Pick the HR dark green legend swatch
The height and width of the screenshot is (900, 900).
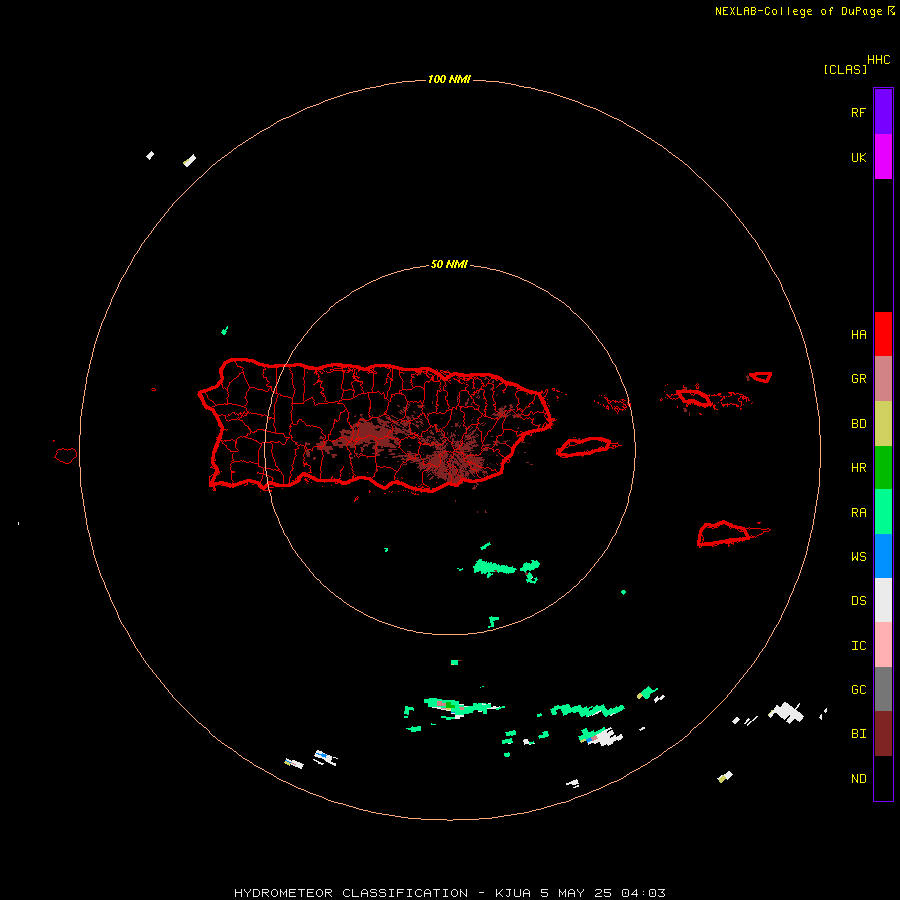pyautogui.click(x=883, y=468)
